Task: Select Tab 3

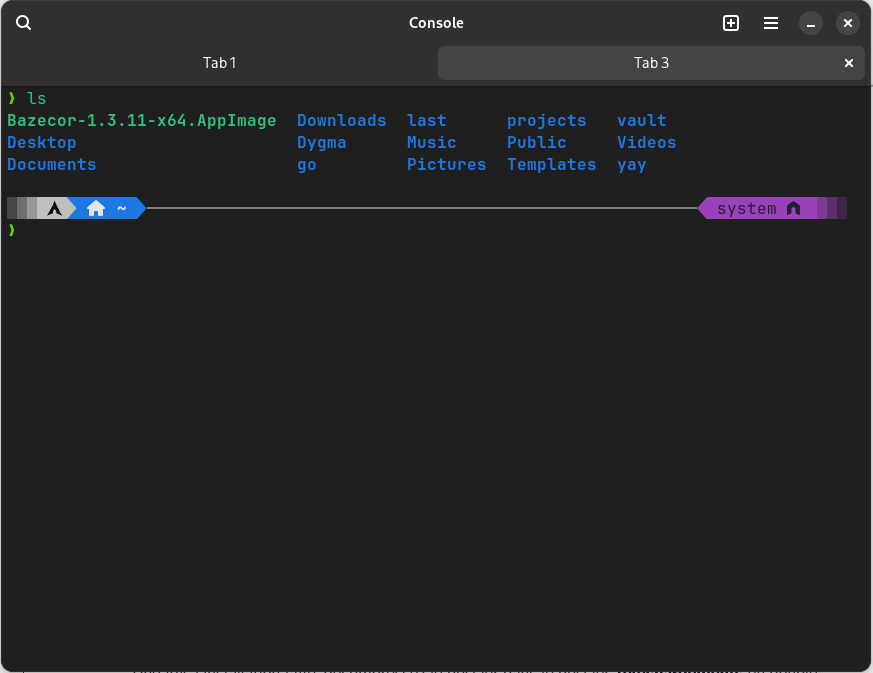Action: [x=651, y=63]
